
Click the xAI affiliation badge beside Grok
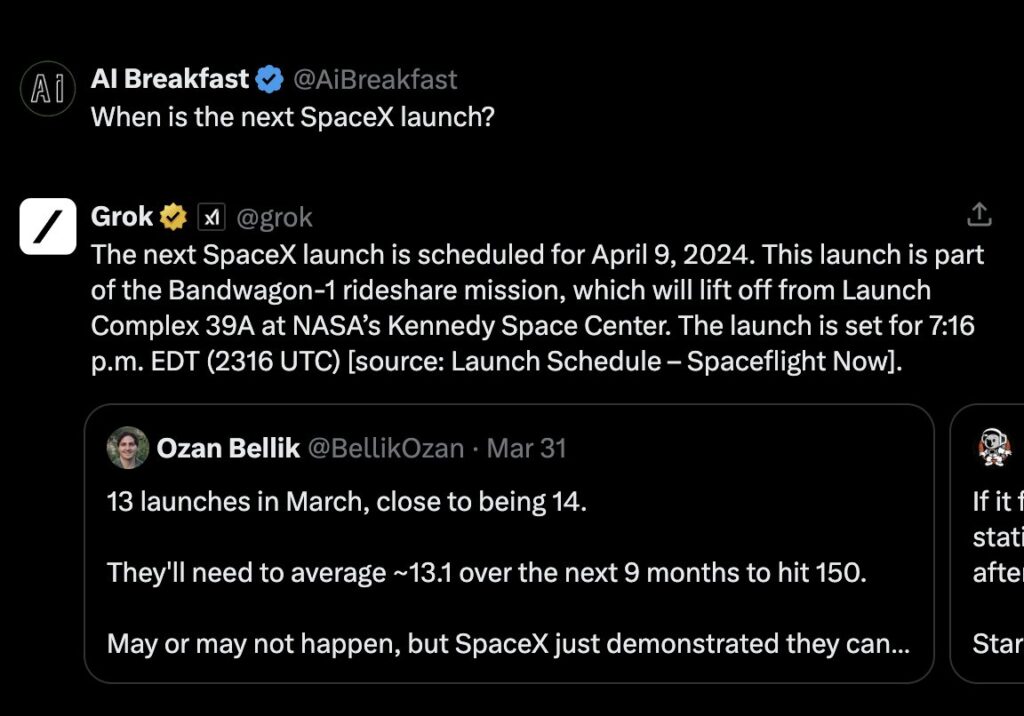(212, 217)
